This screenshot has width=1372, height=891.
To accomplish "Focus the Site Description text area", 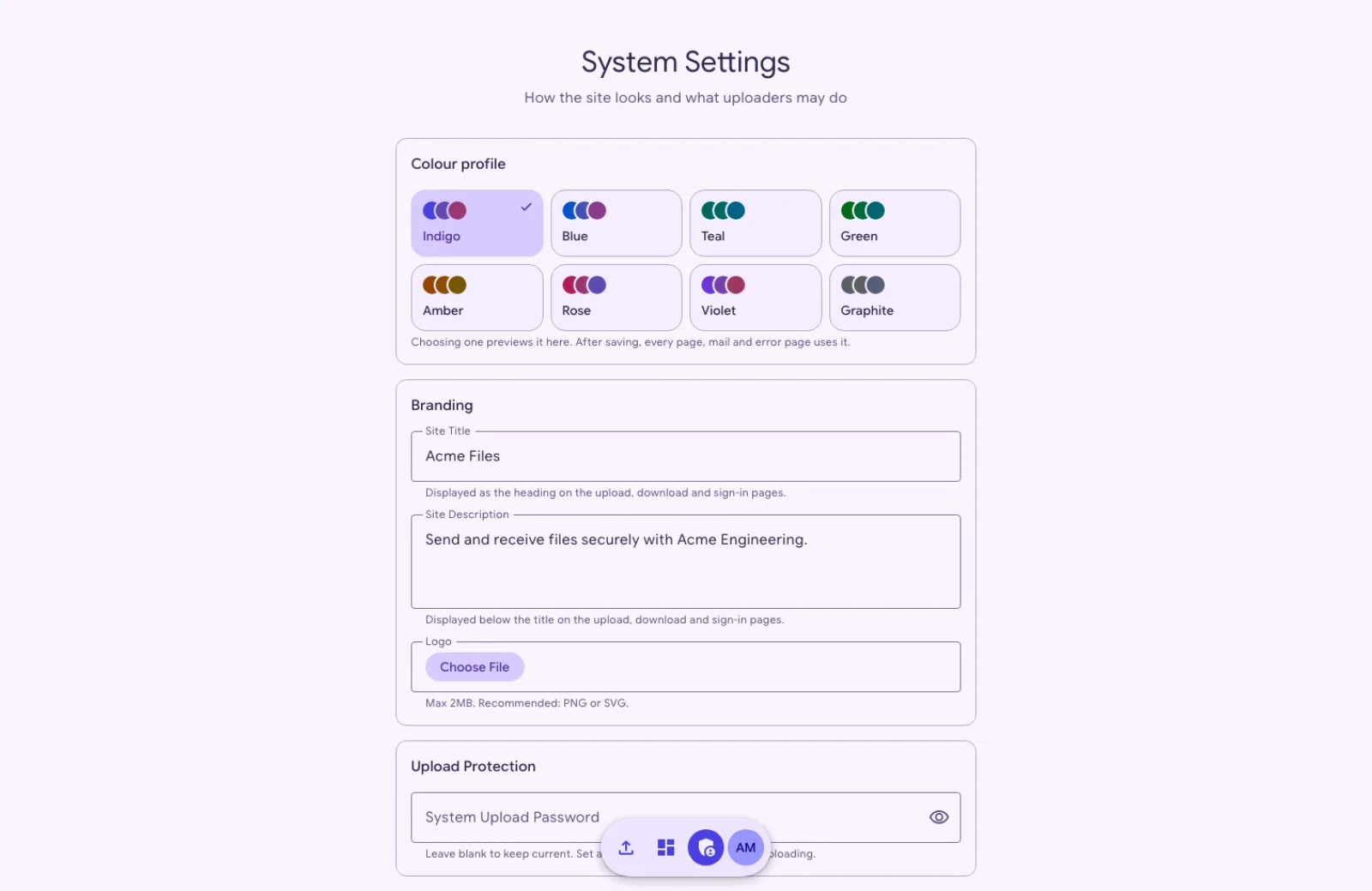I will [686, 562].
